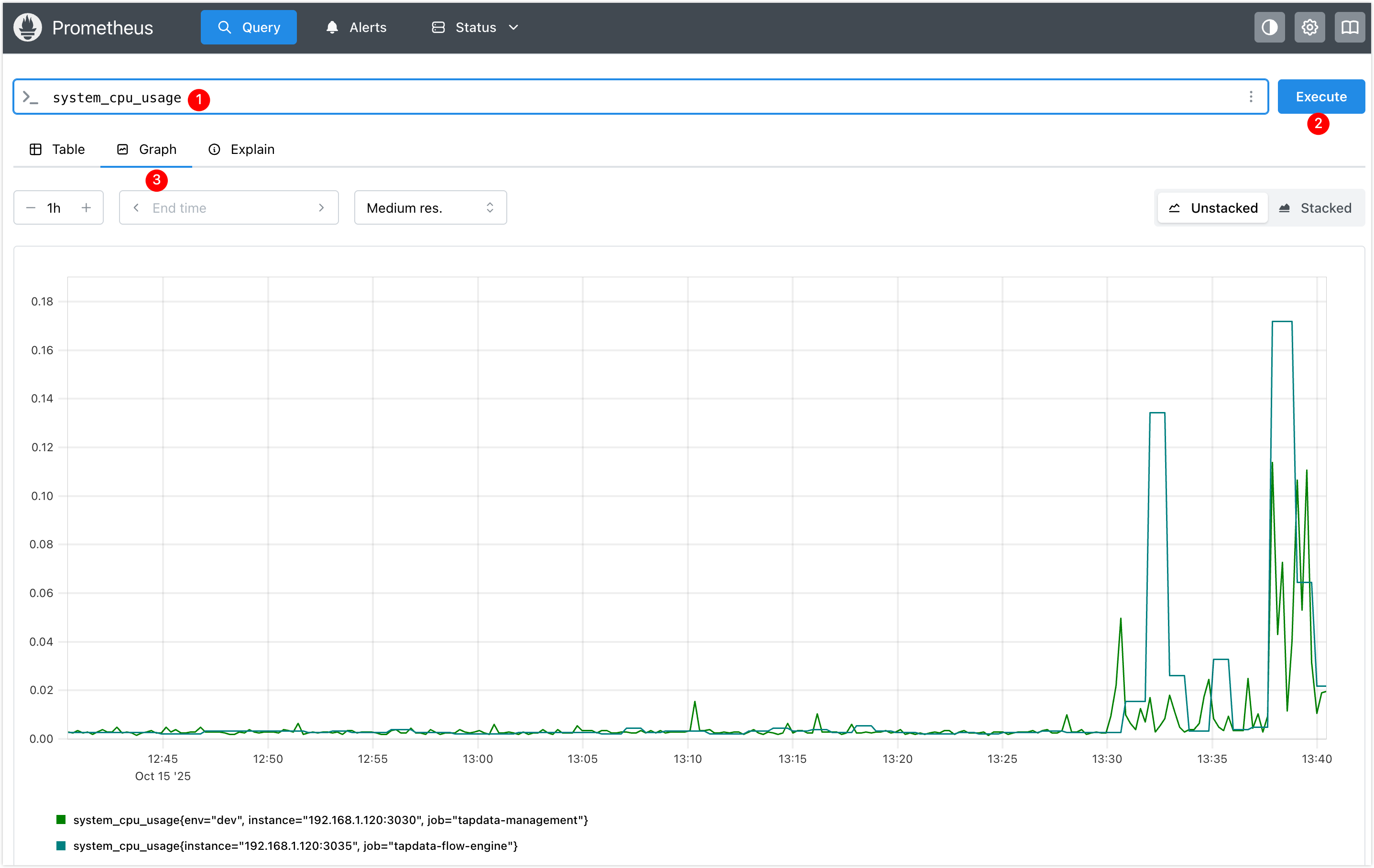
Task: Switch to the Table tab
Action: coord(58,149)
